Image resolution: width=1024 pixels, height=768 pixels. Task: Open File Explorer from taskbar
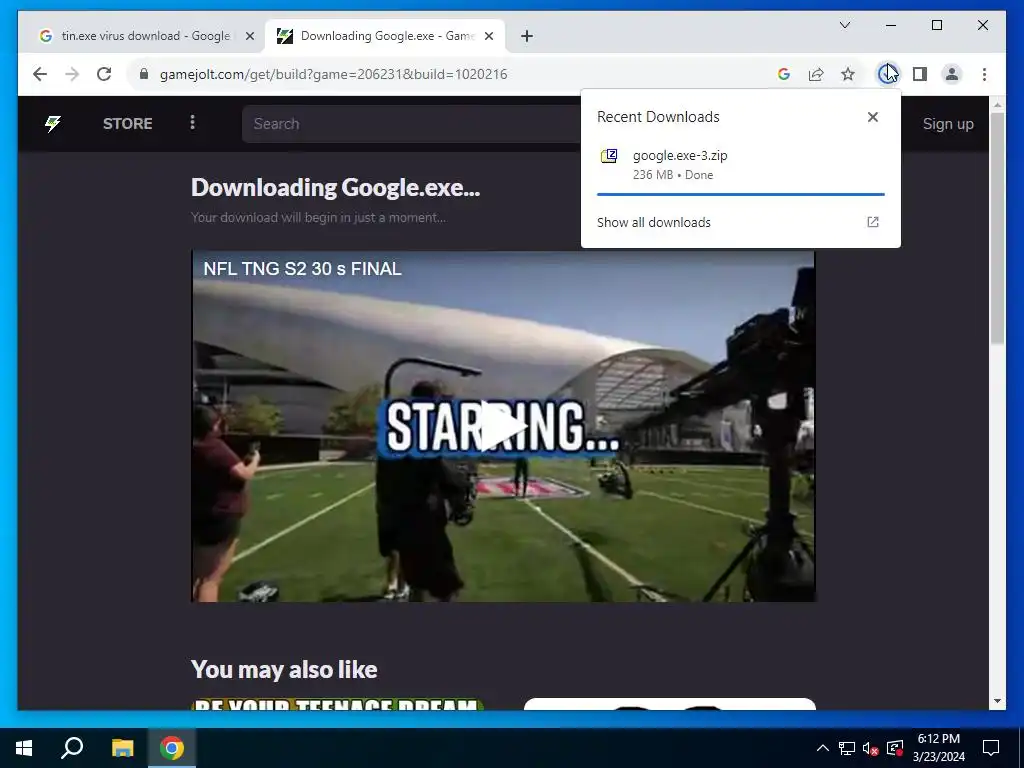(x=122, y=748)
